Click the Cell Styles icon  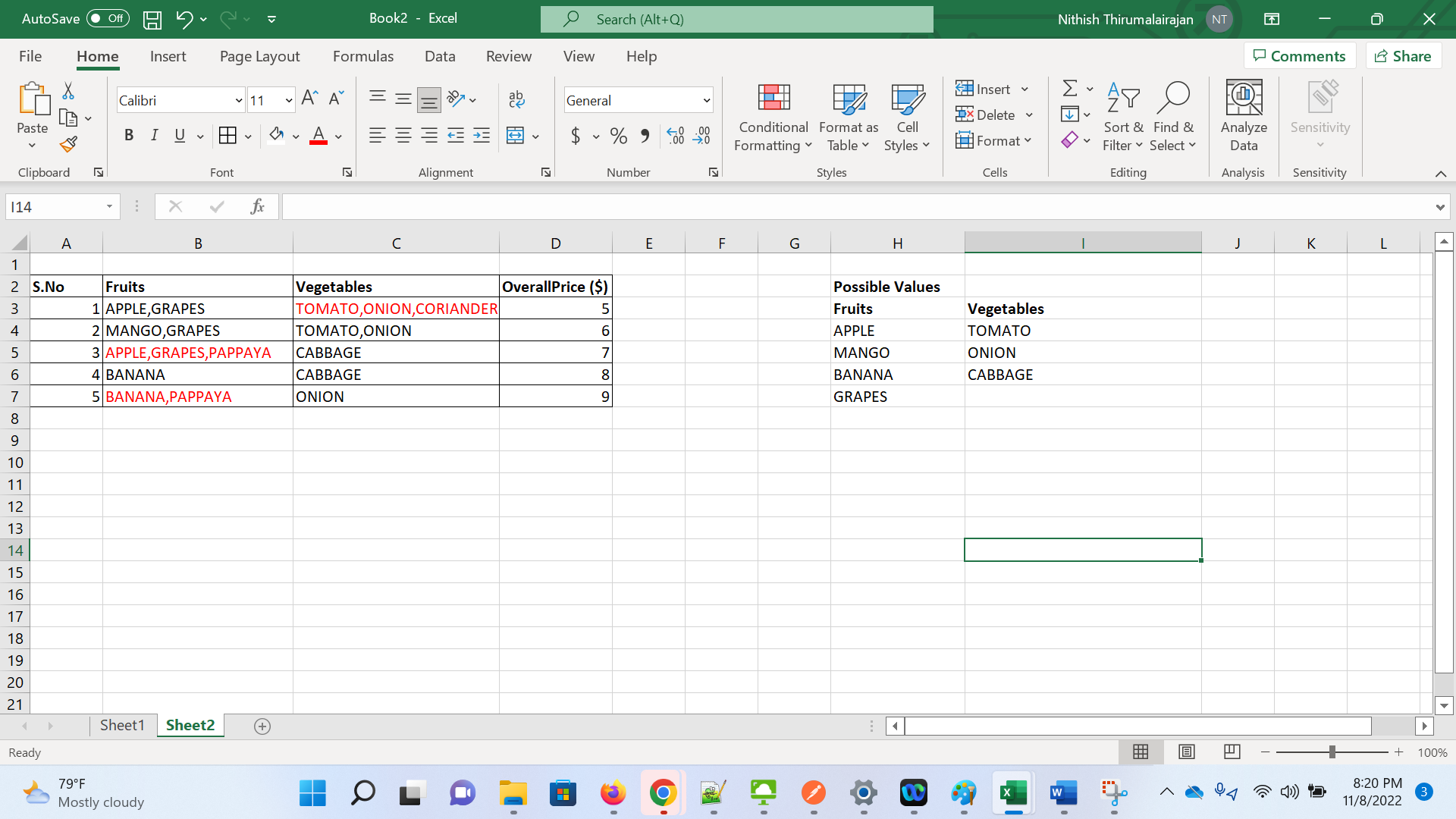tap(905, 114)
